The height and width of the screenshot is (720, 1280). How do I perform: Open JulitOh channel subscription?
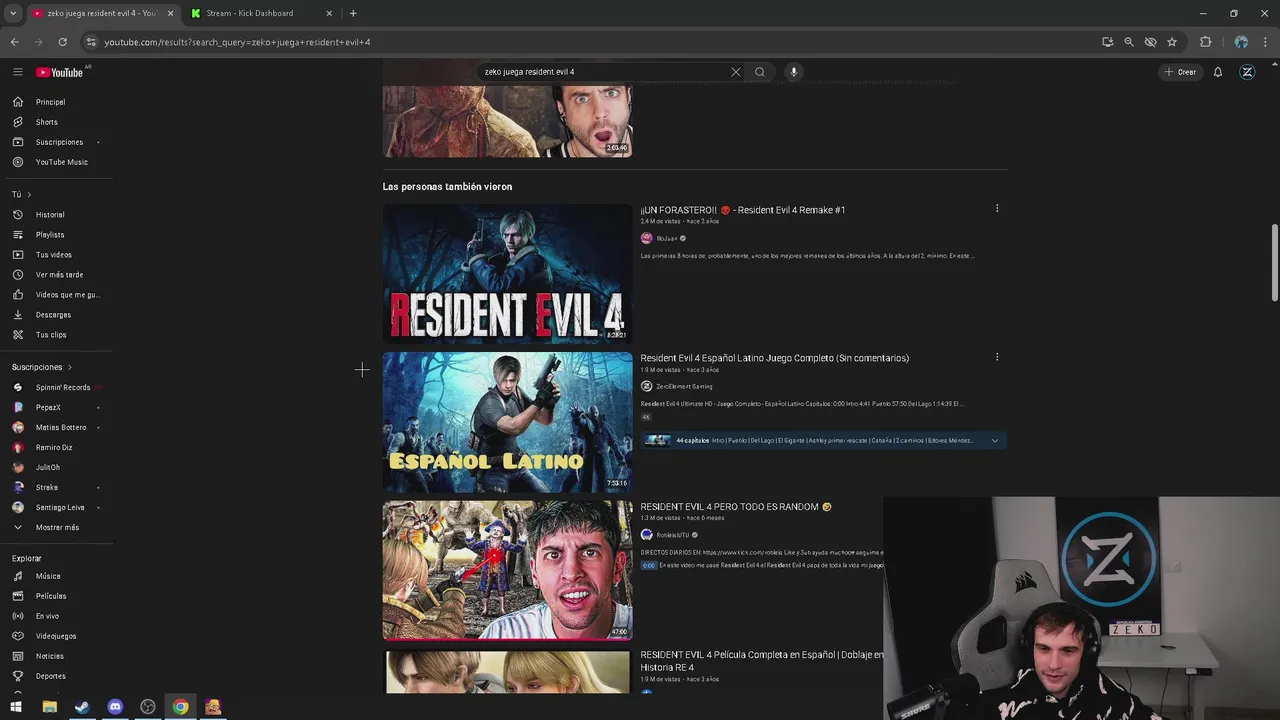pyautogui.click(x=57, y=467)
